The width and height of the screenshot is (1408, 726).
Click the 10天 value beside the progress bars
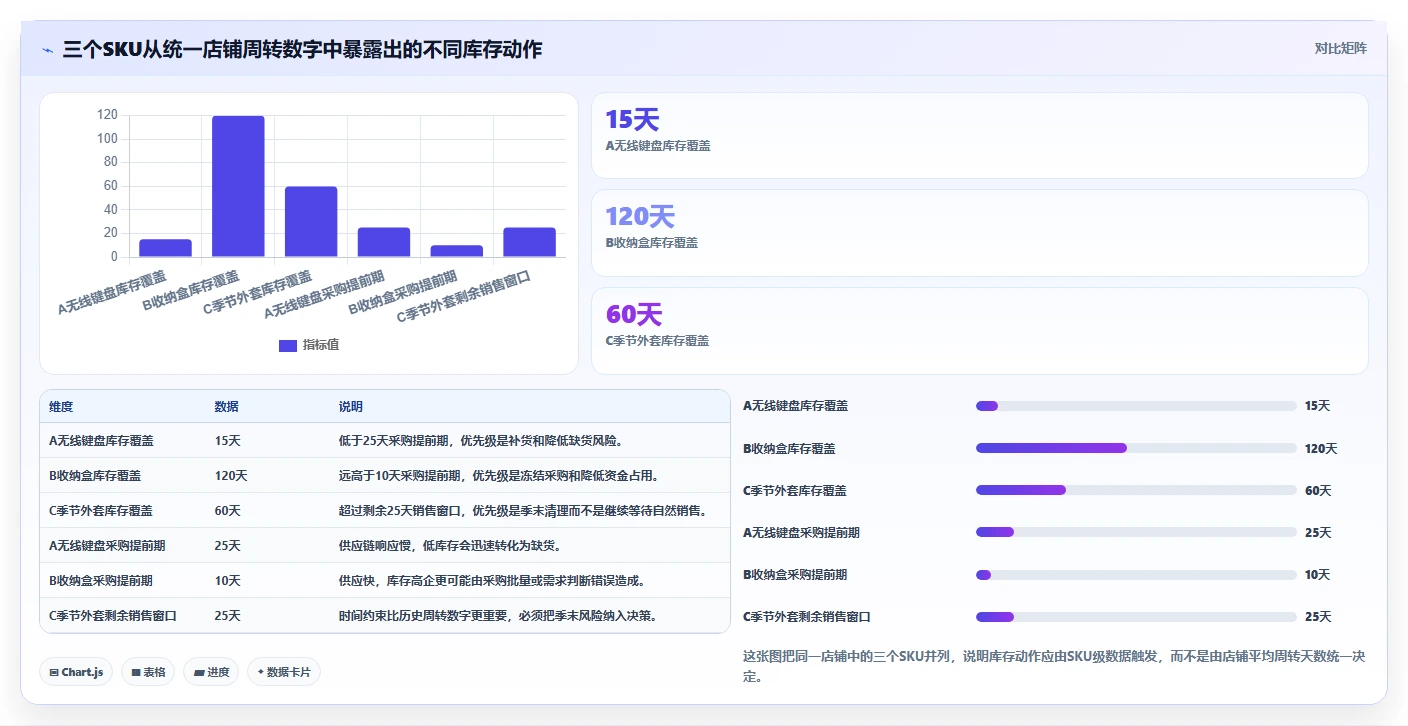pos(1318,574)
